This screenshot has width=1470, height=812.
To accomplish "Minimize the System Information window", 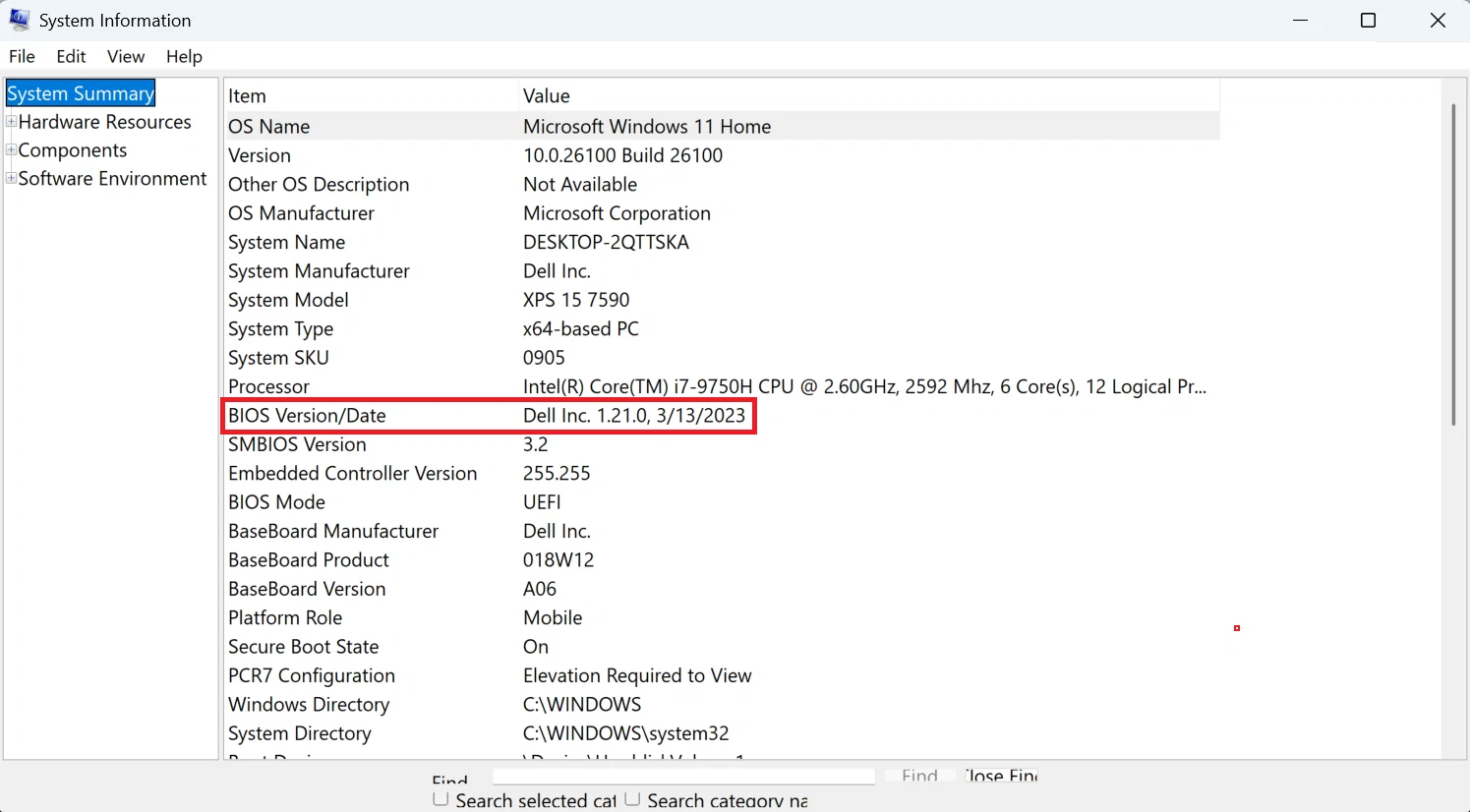I will [x=1301, y=21].
